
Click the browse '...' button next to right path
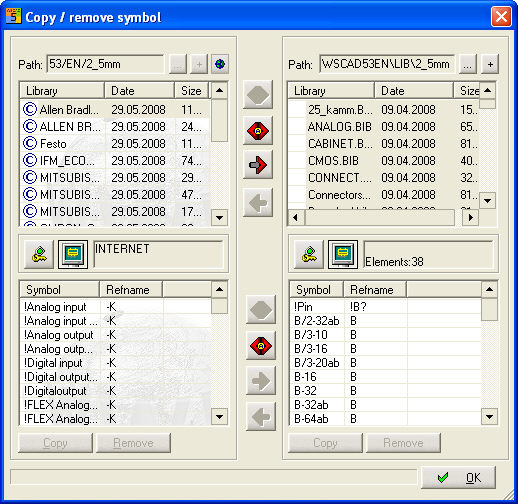[468, 64]
